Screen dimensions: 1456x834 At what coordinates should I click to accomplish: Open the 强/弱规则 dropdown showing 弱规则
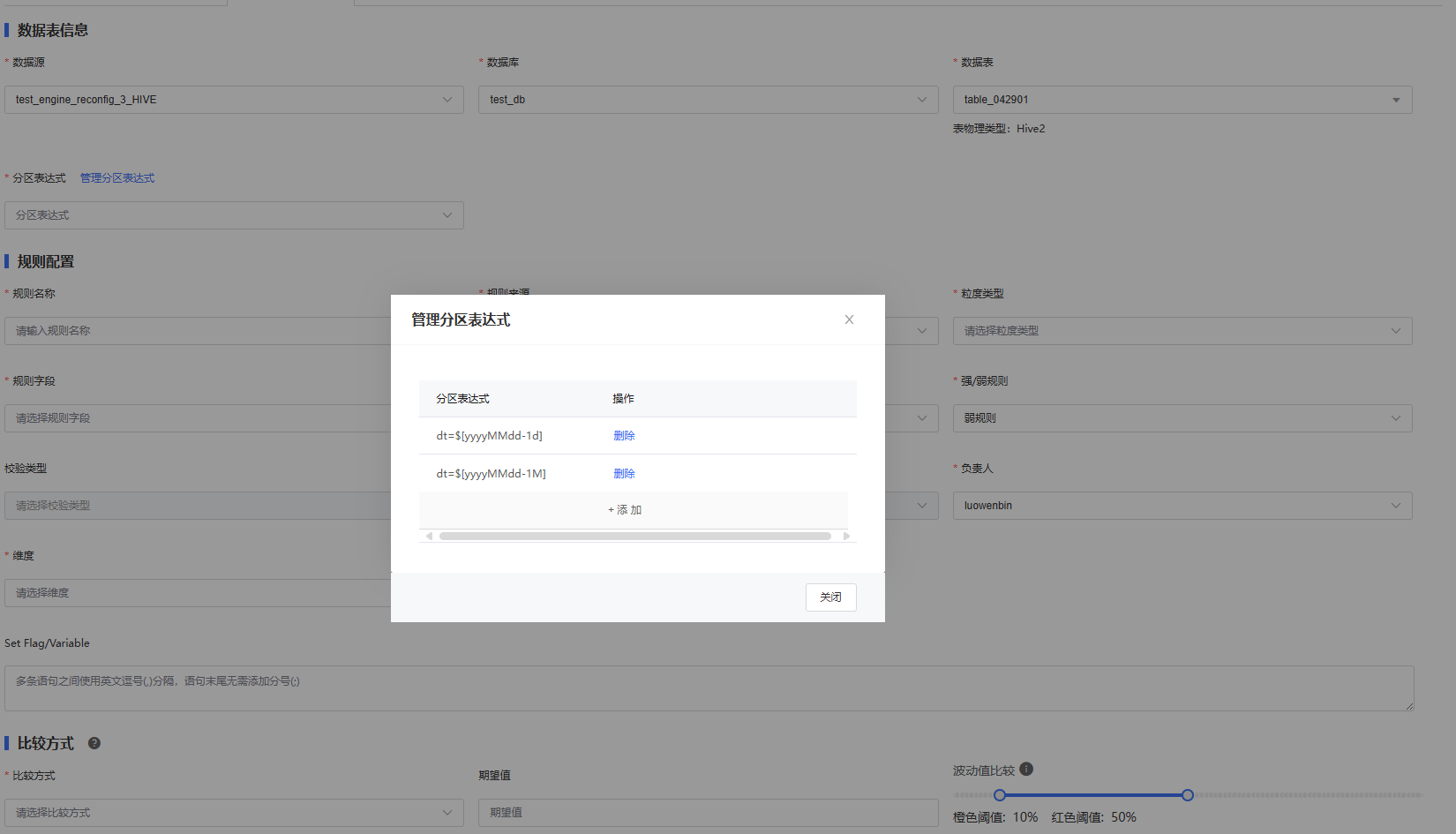pyautogui.click(x=1182, y=418)
